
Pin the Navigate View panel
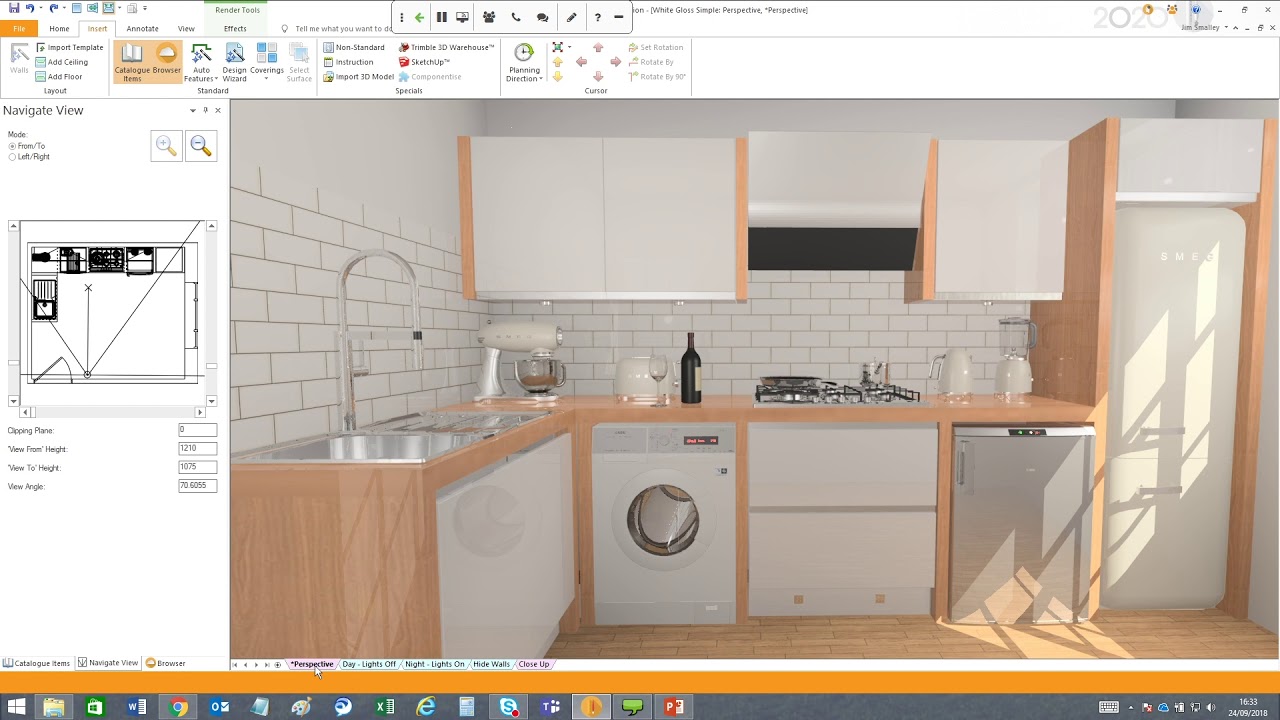205,110
